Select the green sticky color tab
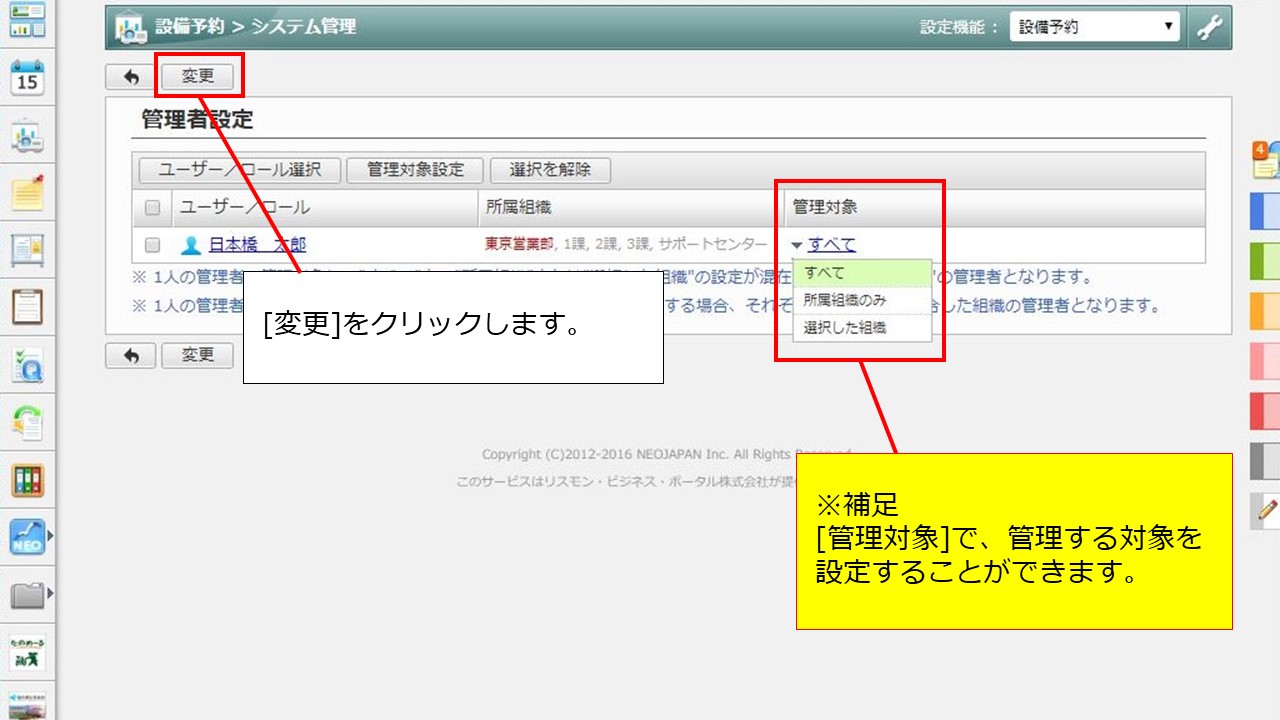 pyautogui.click(x=1266, y=261)
